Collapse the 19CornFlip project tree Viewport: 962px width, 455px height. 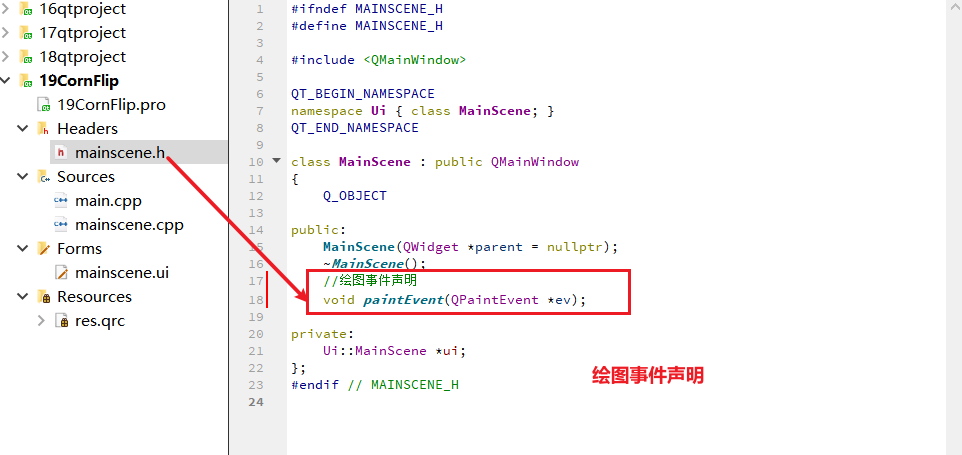point(6,81)
